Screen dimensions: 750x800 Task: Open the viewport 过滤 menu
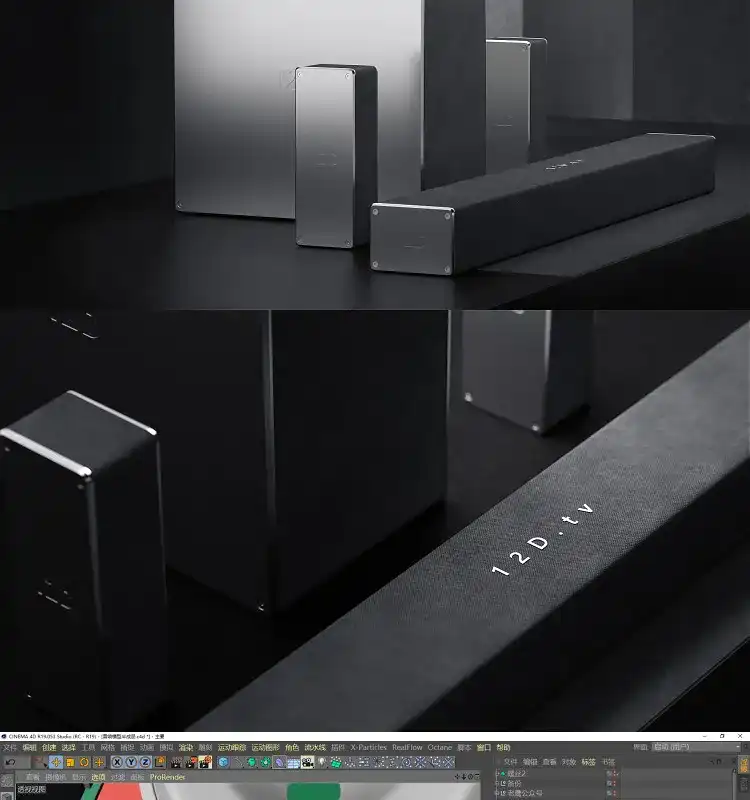(x=118, y=777)
